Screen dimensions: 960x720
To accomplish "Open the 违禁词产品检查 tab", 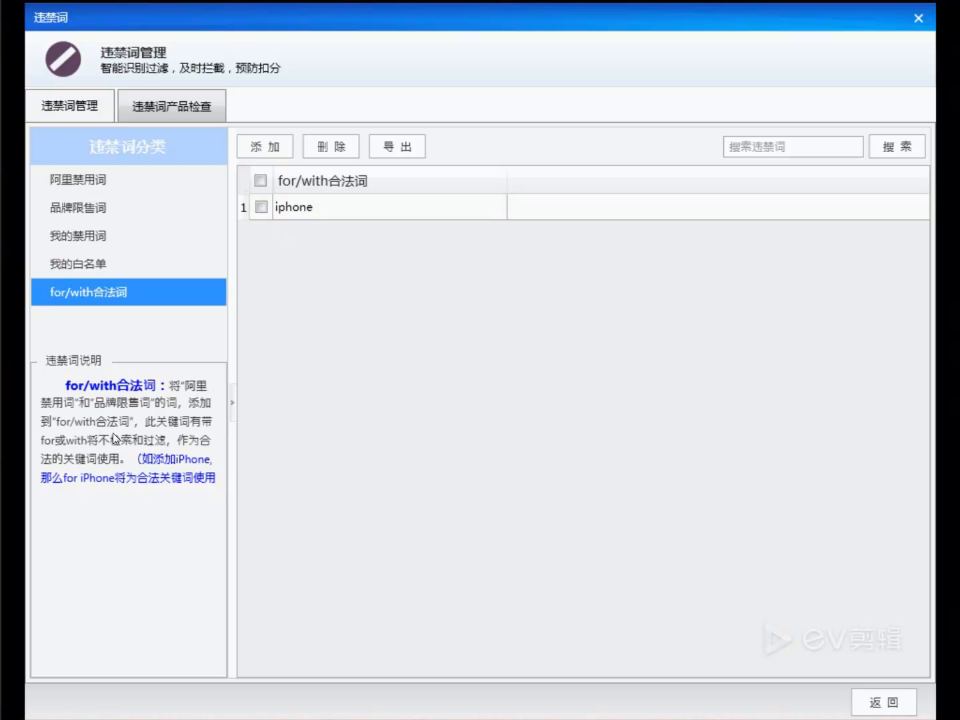I will coord(171,107).
